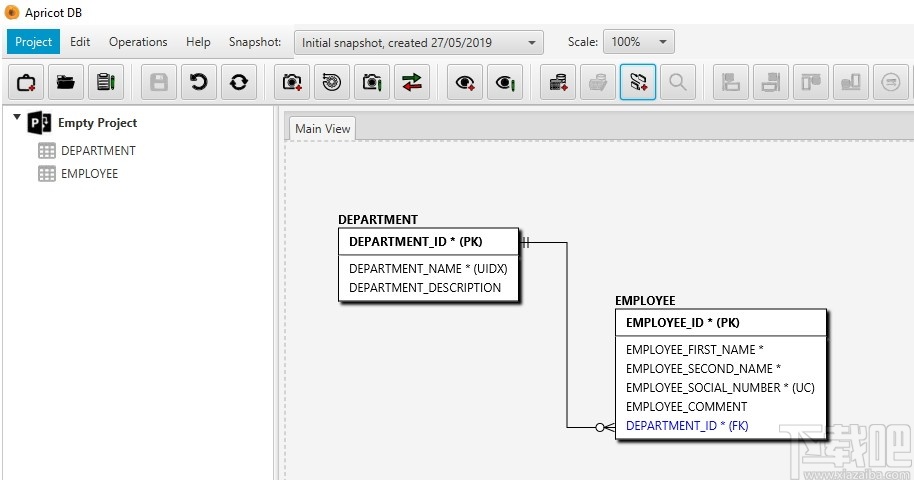Click the circular snapshot lens icon

332,82
